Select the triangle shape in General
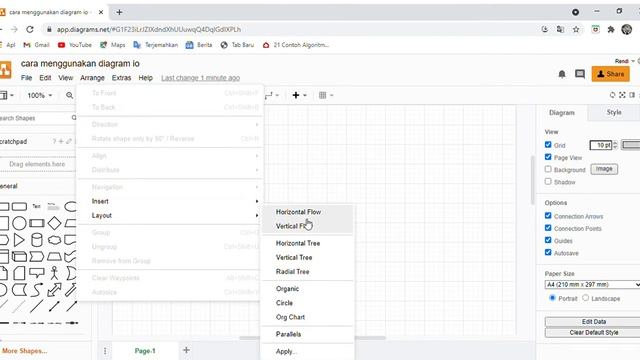The width and height of the screenshot is (640, 360). click(19, 240)
